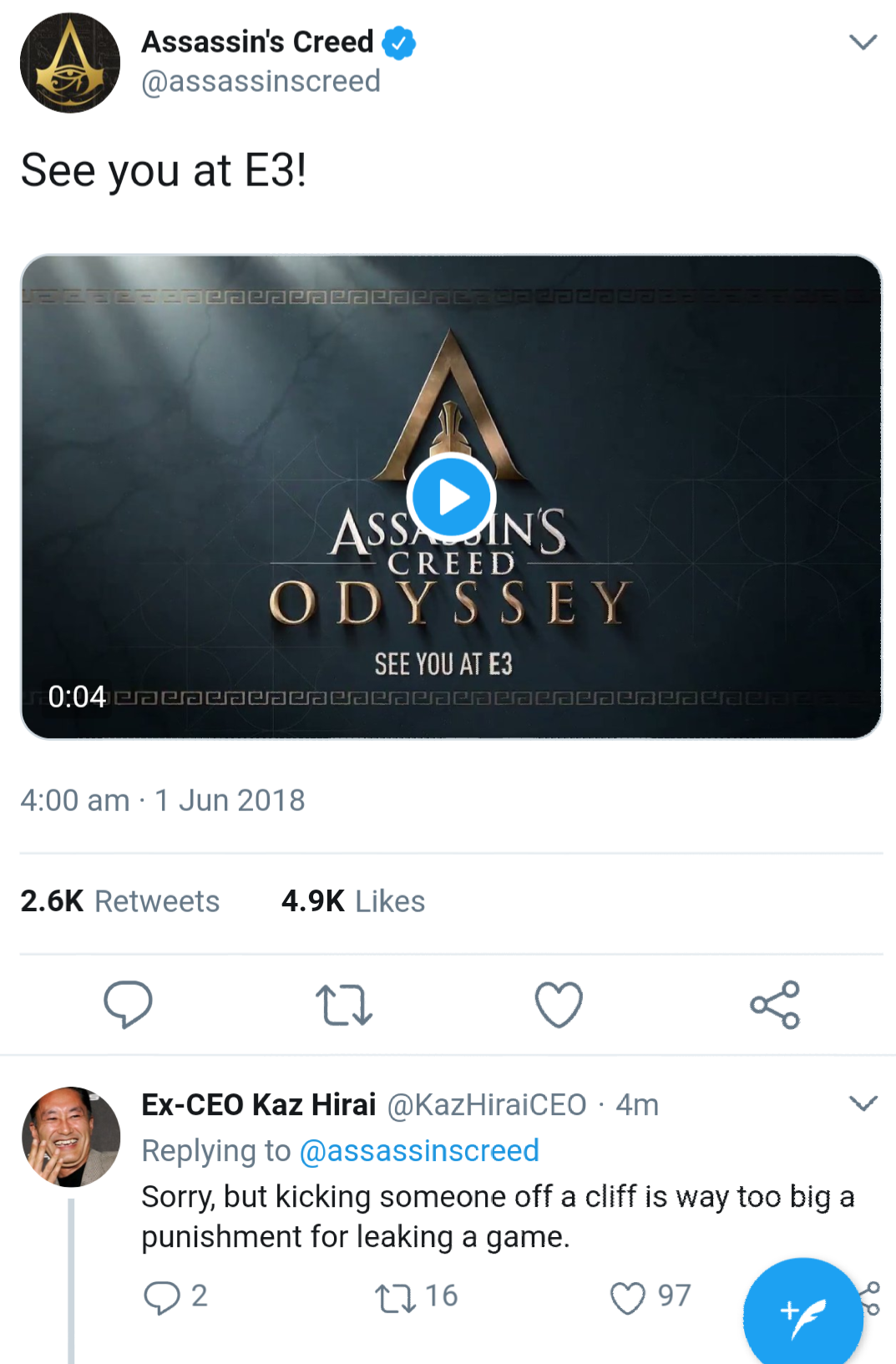896x1364 pixels.
Task: Open Kaz Hirai's profile avatar
Action: pos(71,1136)
